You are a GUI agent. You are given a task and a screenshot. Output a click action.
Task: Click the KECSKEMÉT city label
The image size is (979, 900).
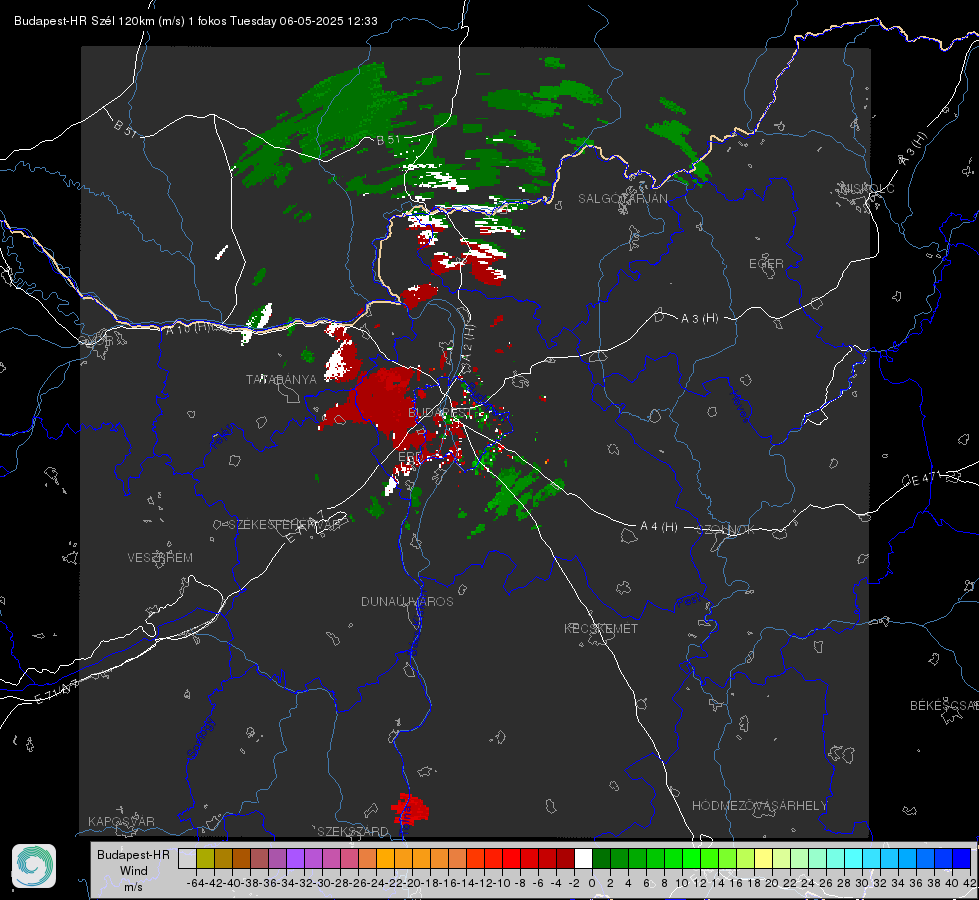(x=601, y=628)
